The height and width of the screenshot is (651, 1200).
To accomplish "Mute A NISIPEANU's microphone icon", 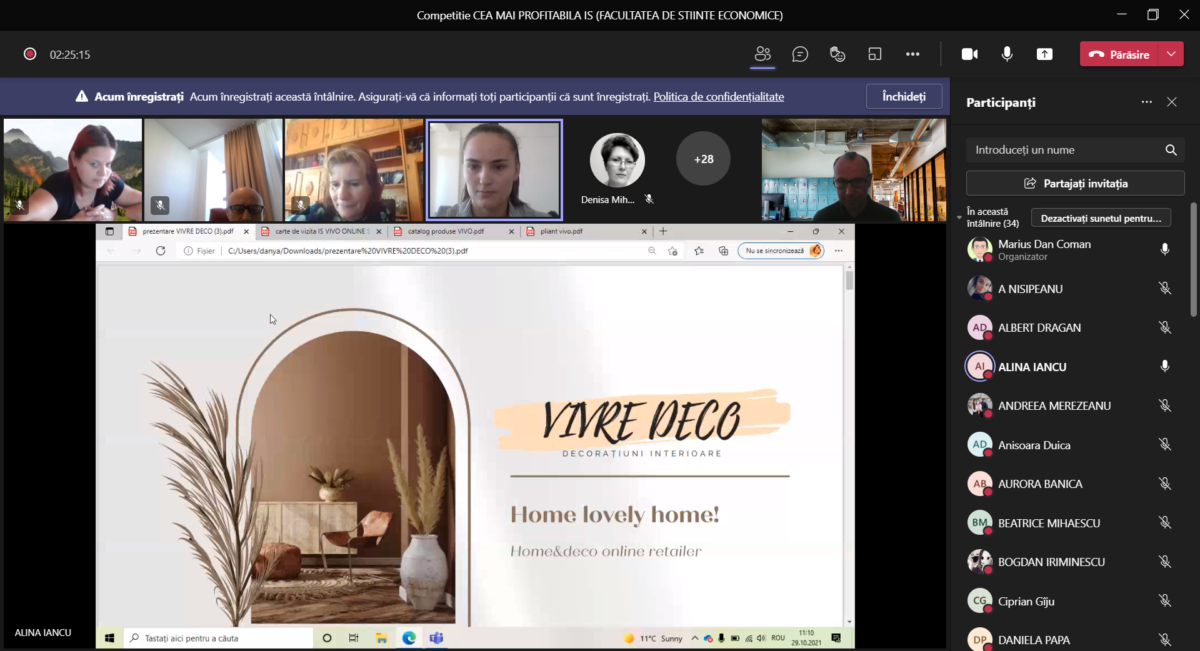I will (1164, 289).
